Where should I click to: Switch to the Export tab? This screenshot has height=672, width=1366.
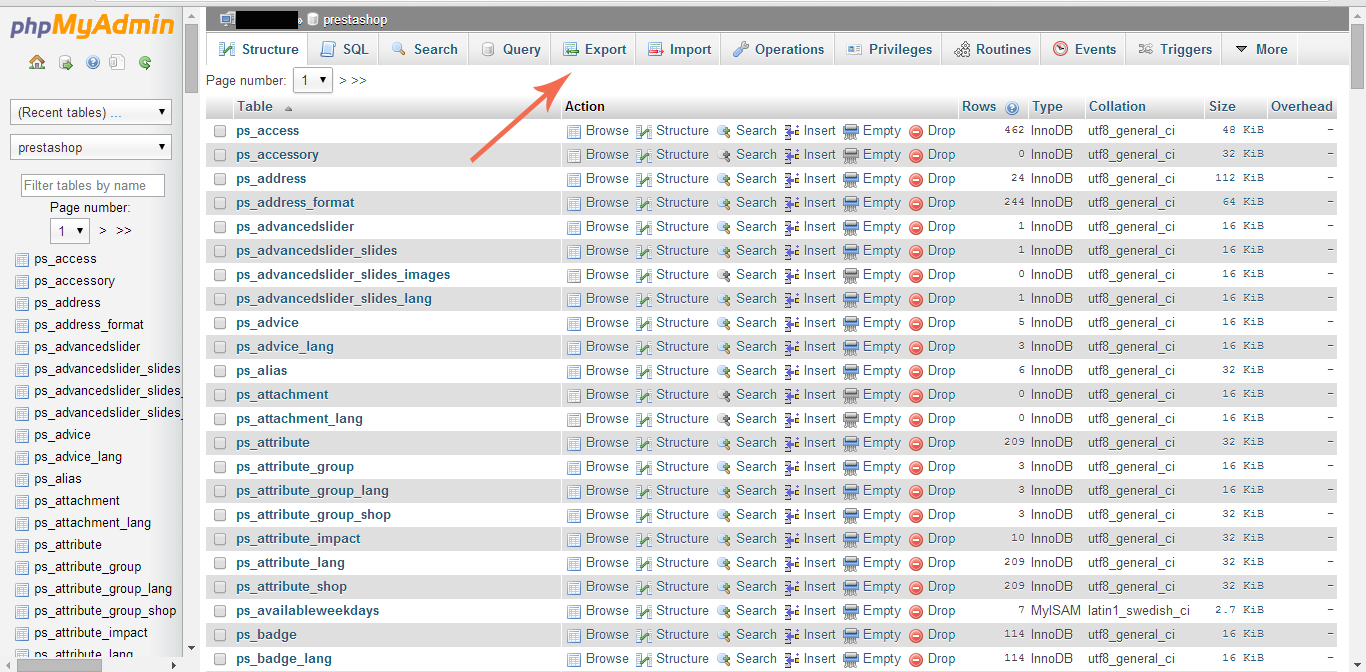594,49
